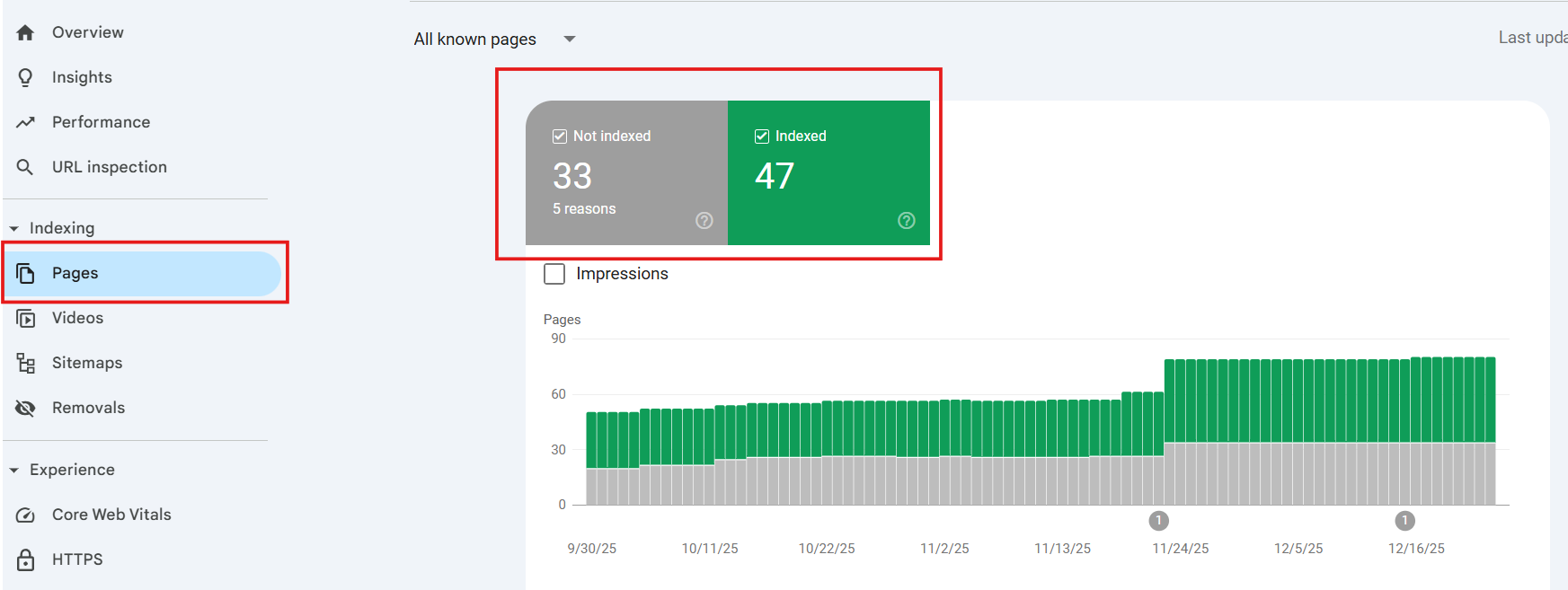Image resolution: width=1568 pixels, height=590 pixels.
Task: Open help for Not indexed card
Action: [x=704, y=221]
